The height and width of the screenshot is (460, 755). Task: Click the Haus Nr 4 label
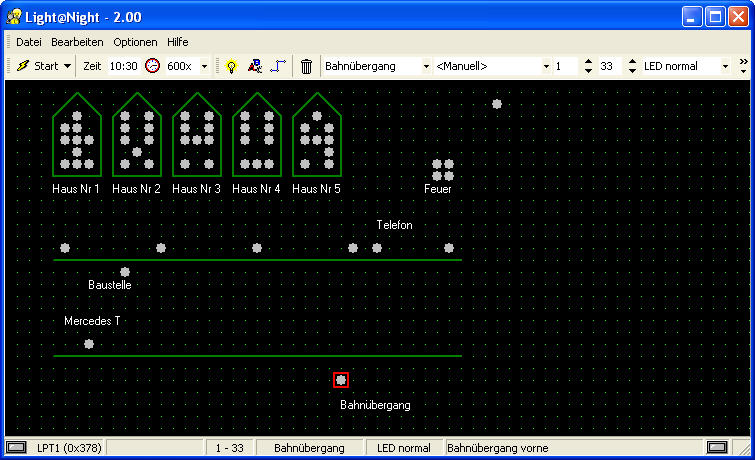[x=256, y=189]
